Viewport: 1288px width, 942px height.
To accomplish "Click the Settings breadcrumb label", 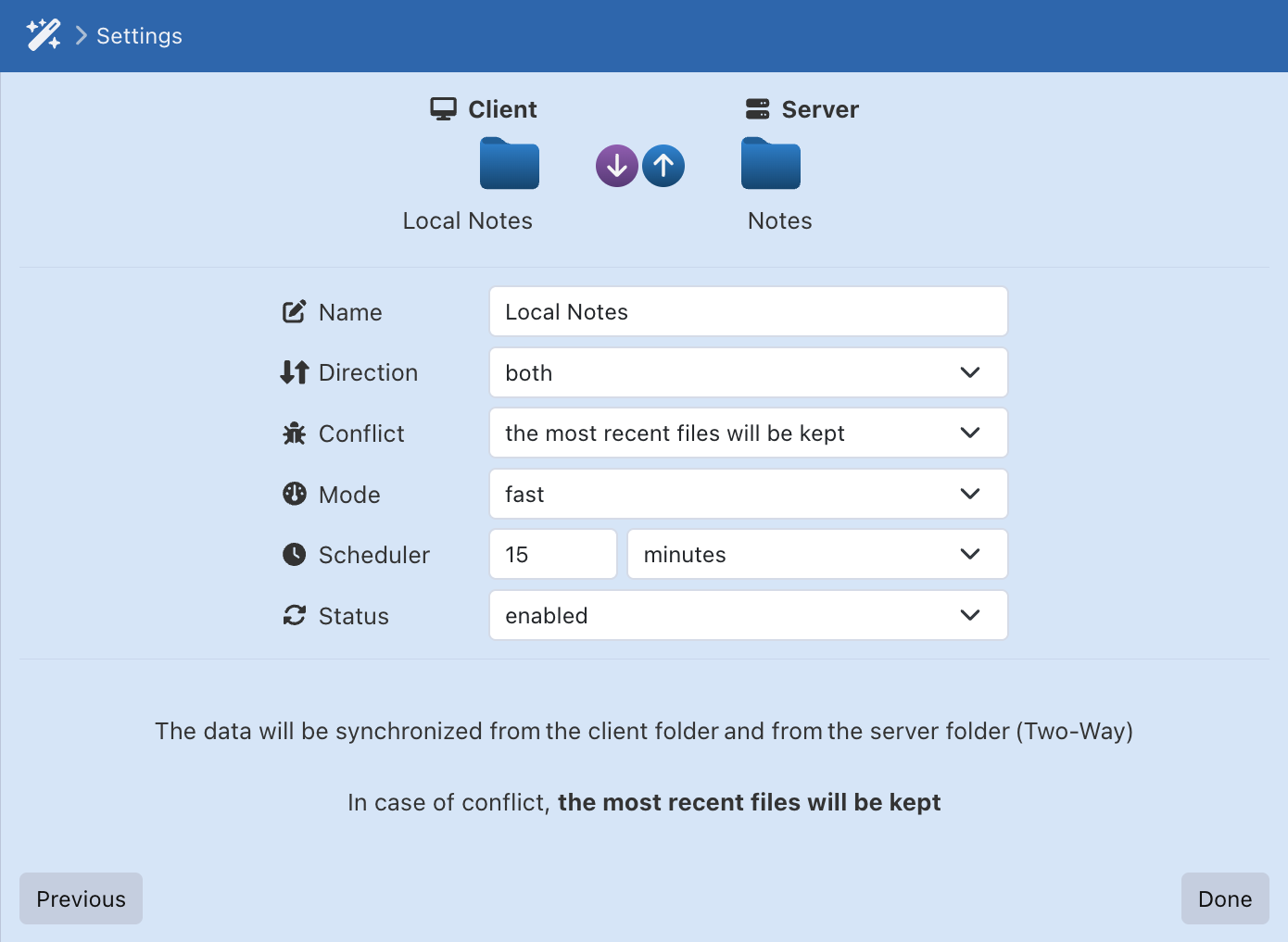I will [x=139, y=35].
